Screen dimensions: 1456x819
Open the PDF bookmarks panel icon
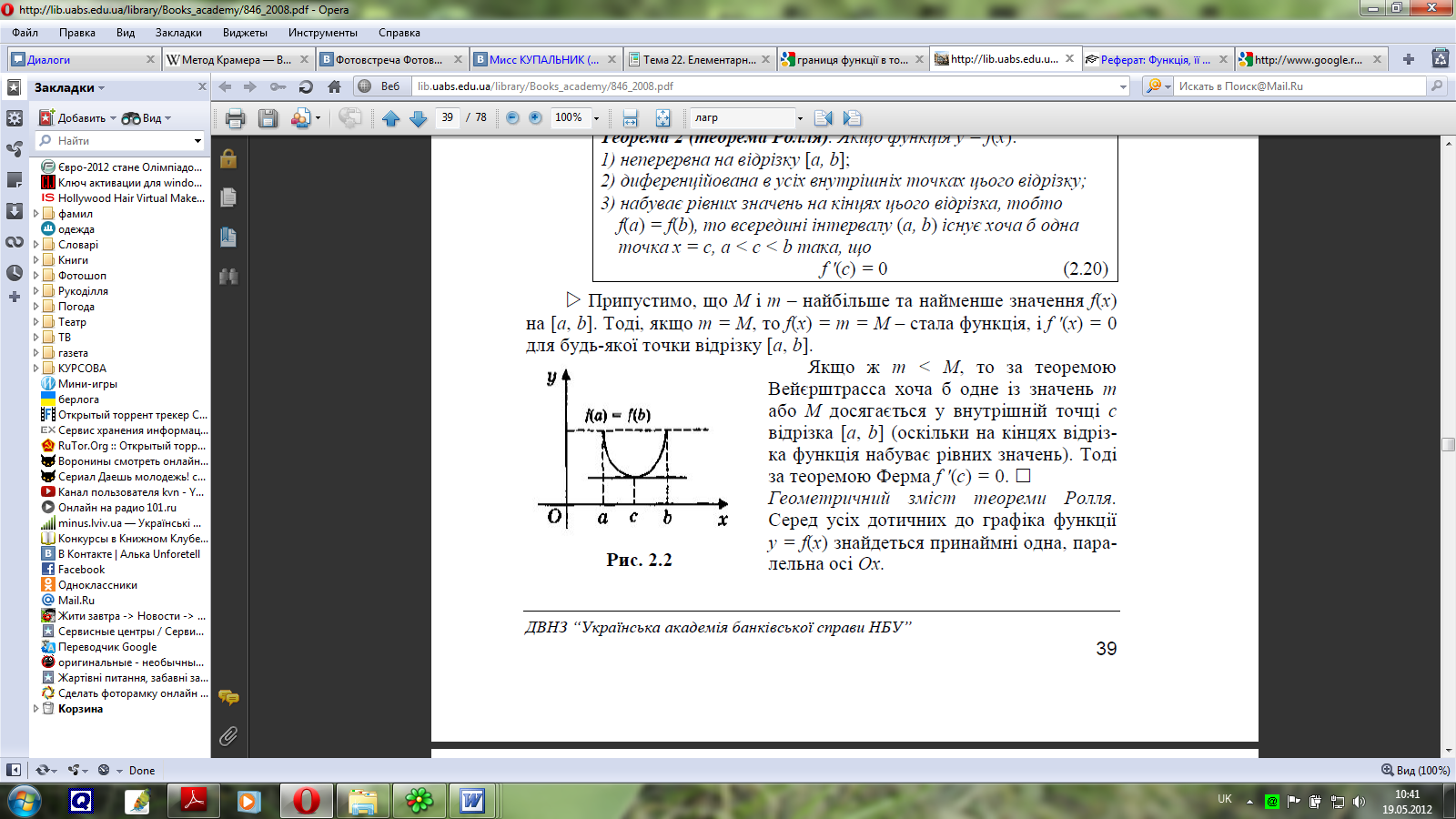pyautogui.click(x=228, y=237)
